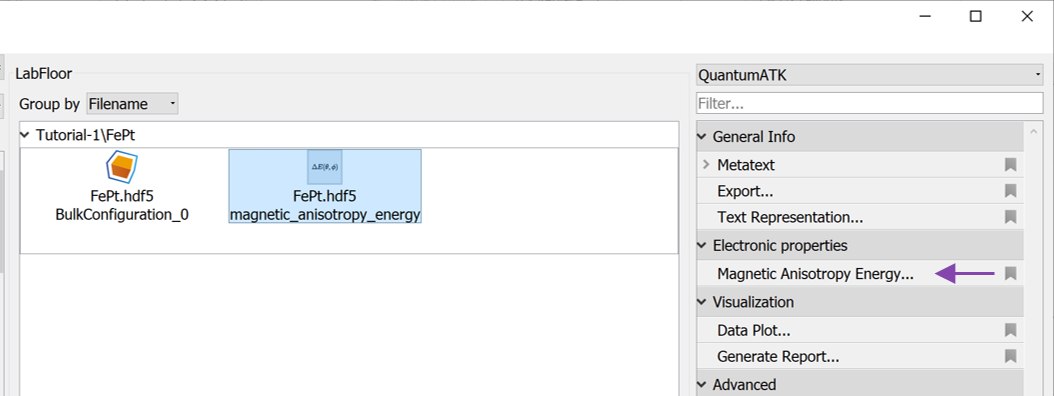1054x396 pixels.
Task: Open the Group by Filename dropdown
Action: 132,104
